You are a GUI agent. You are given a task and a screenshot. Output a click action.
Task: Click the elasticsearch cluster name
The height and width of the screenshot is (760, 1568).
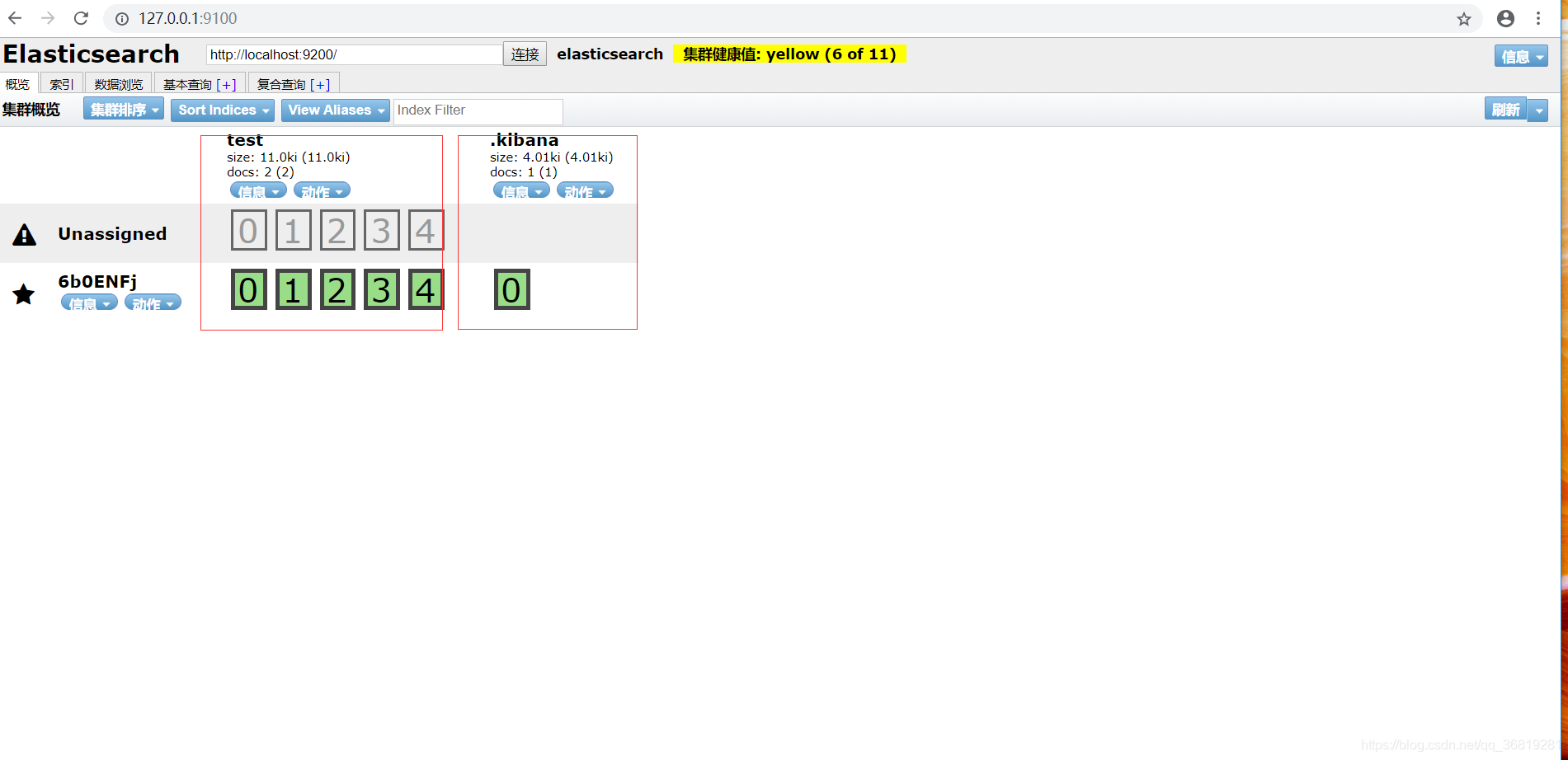610,54
